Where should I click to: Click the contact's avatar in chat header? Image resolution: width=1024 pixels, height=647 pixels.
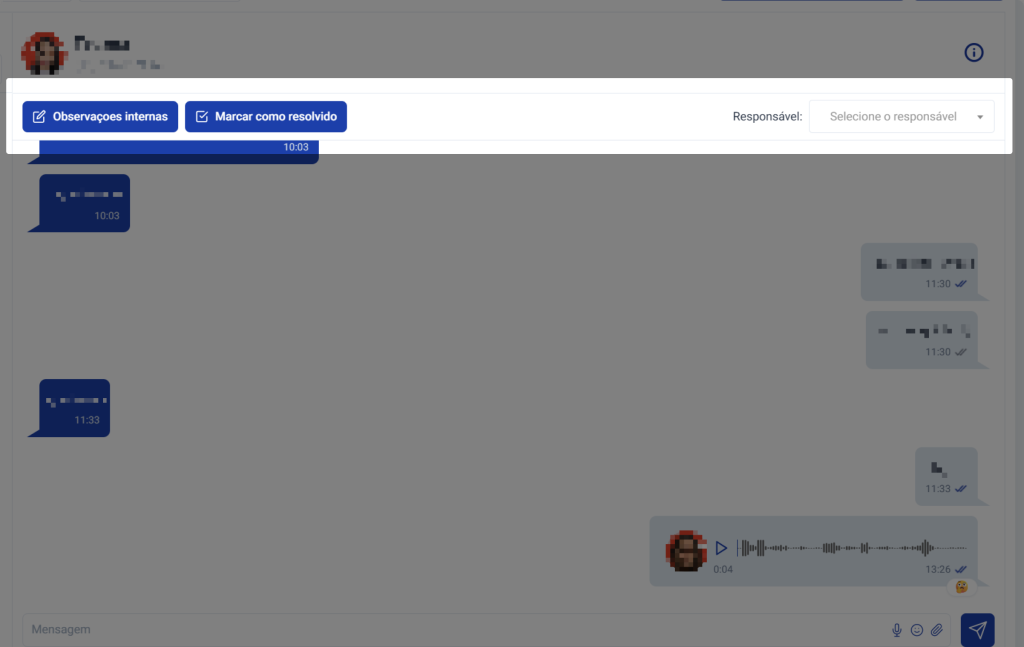tap(45, 53)
